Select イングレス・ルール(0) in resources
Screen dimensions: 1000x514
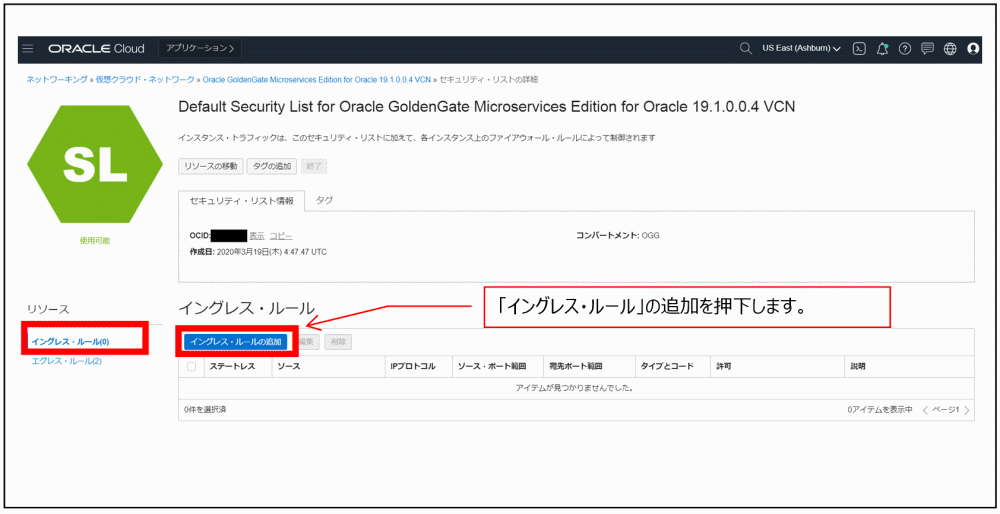70,342
